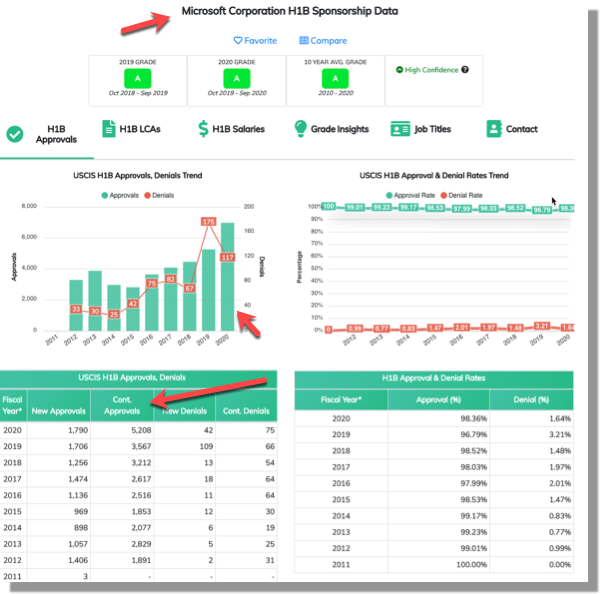Click the H1B Approval & Denial Rates table title
This screenshot has width=600, height=594.
point(434,378)
